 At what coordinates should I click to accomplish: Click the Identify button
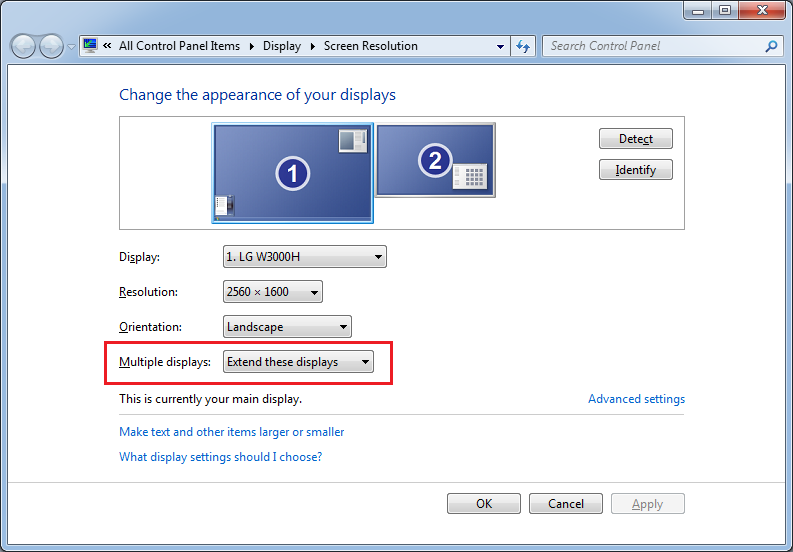point(636,169)
